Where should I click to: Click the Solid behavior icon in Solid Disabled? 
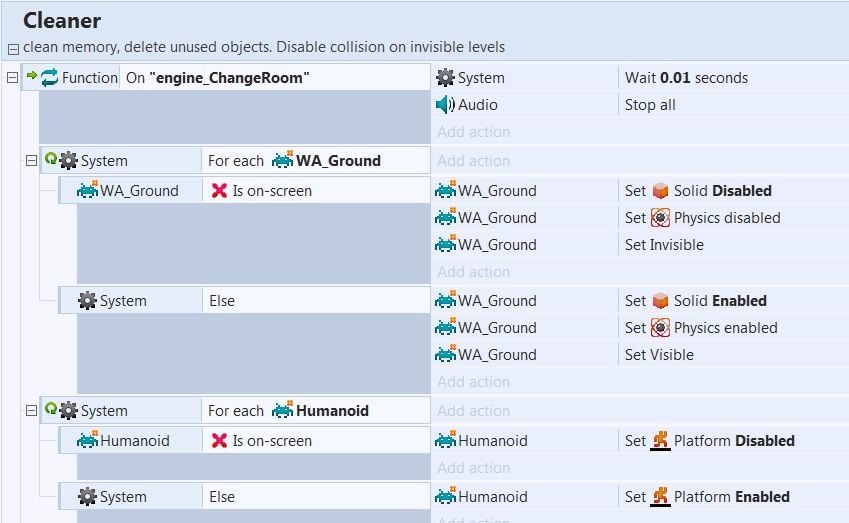pos(660,191)
